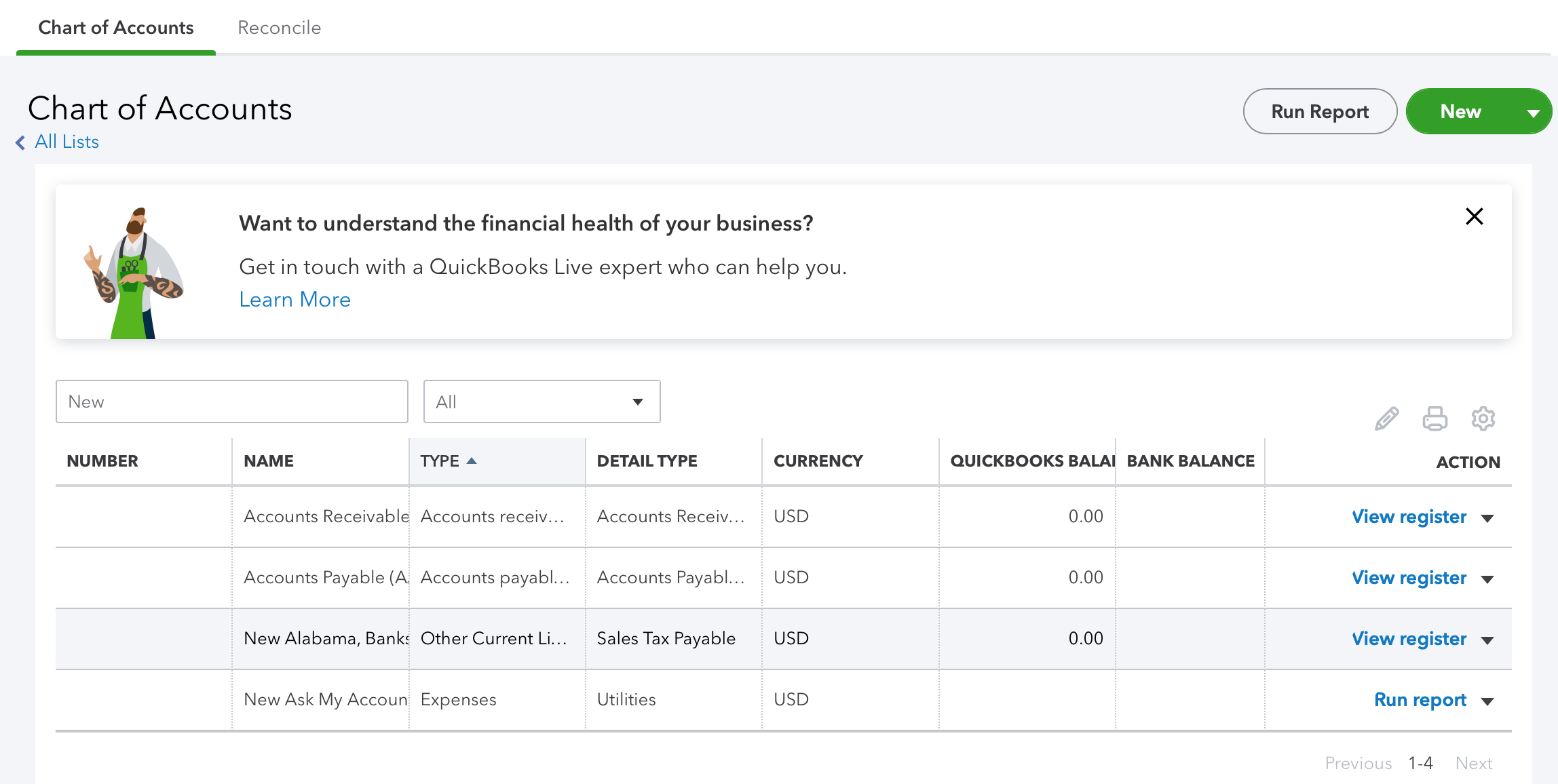Open the All account type filter dropdown

541,401
